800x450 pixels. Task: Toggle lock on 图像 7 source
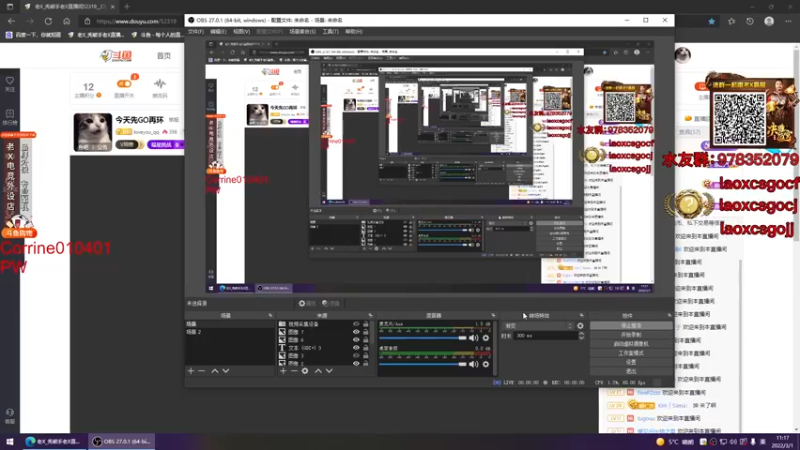pyautogui.click(x=365, y=332)
